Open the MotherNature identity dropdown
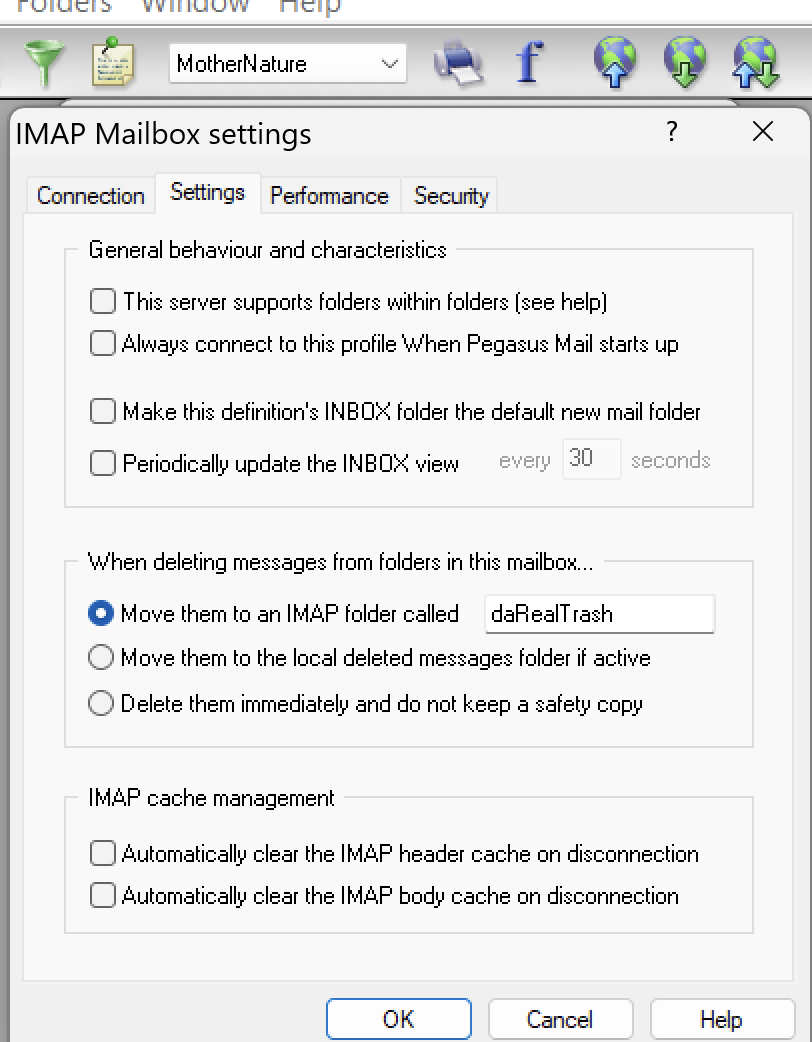Image resolution: width=812 pixels, height=1042 pixels. point(288,64)
